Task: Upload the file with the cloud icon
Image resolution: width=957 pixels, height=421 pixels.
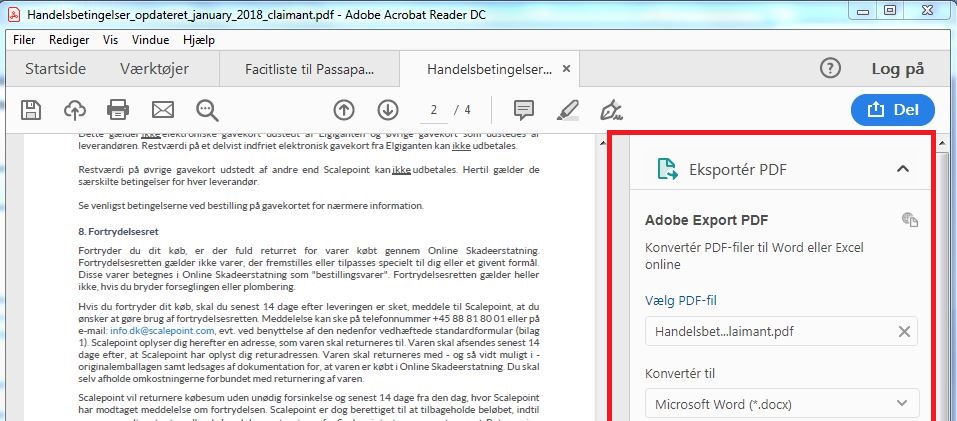Action: coord(74,110)
